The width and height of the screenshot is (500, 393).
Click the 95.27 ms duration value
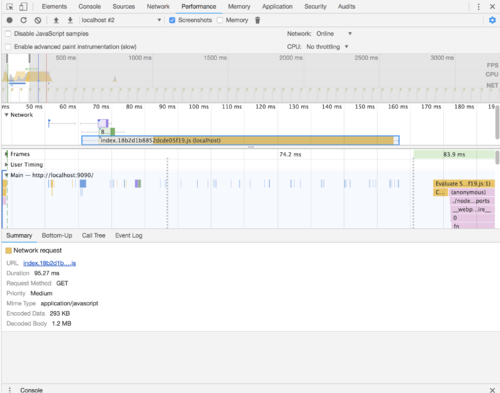point(47,273)
